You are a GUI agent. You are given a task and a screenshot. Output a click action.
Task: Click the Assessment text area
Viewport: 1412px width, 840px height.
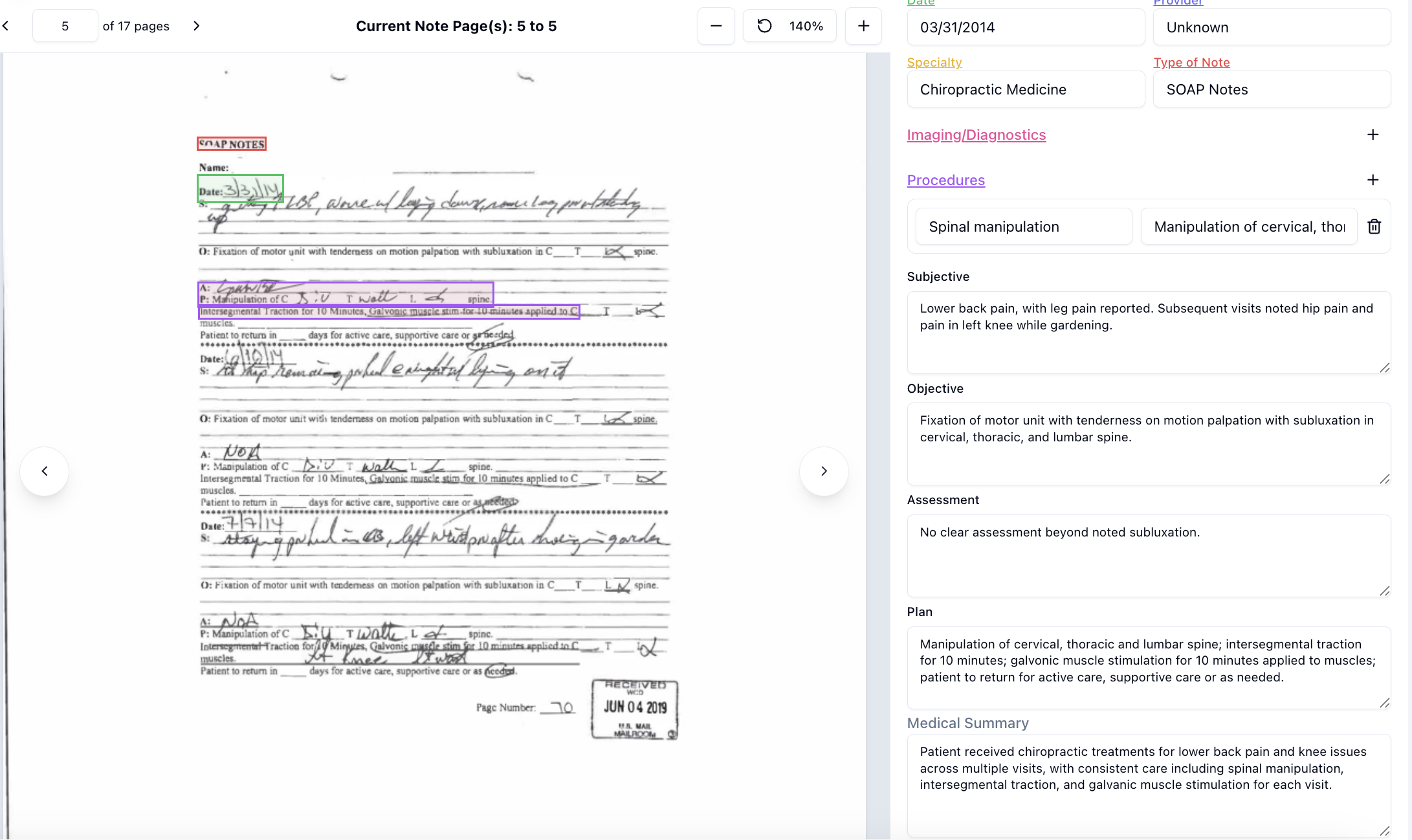1148,555
